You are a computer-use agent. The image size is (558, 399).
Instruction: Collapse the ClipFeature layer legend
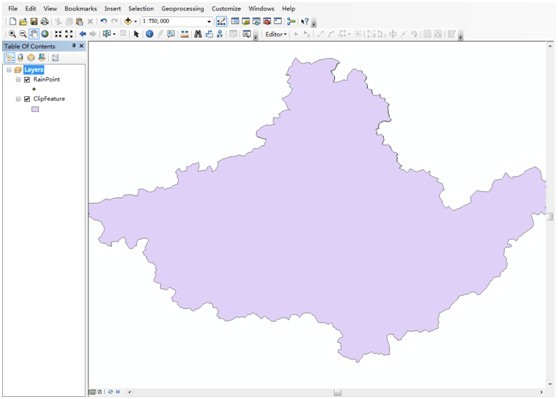(18, 99)
